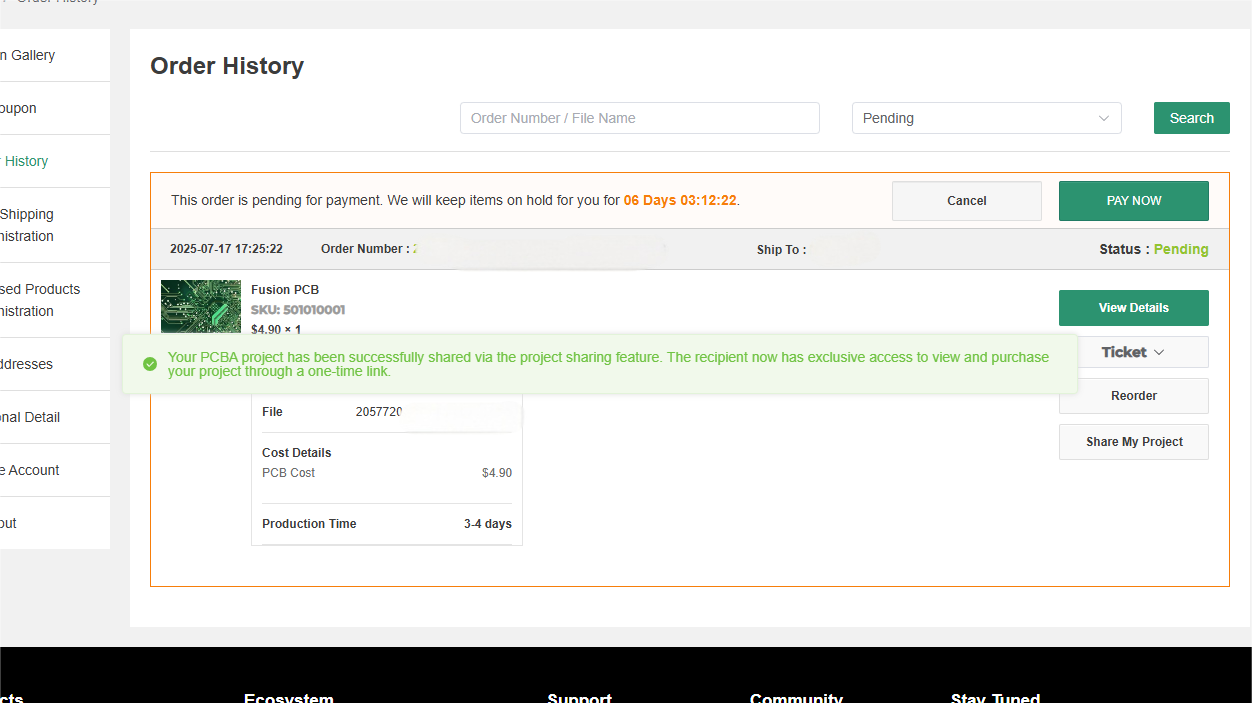The image size is (1252, 704).
Task: Click the Reorder button
Action: [x=1133, y=396]
